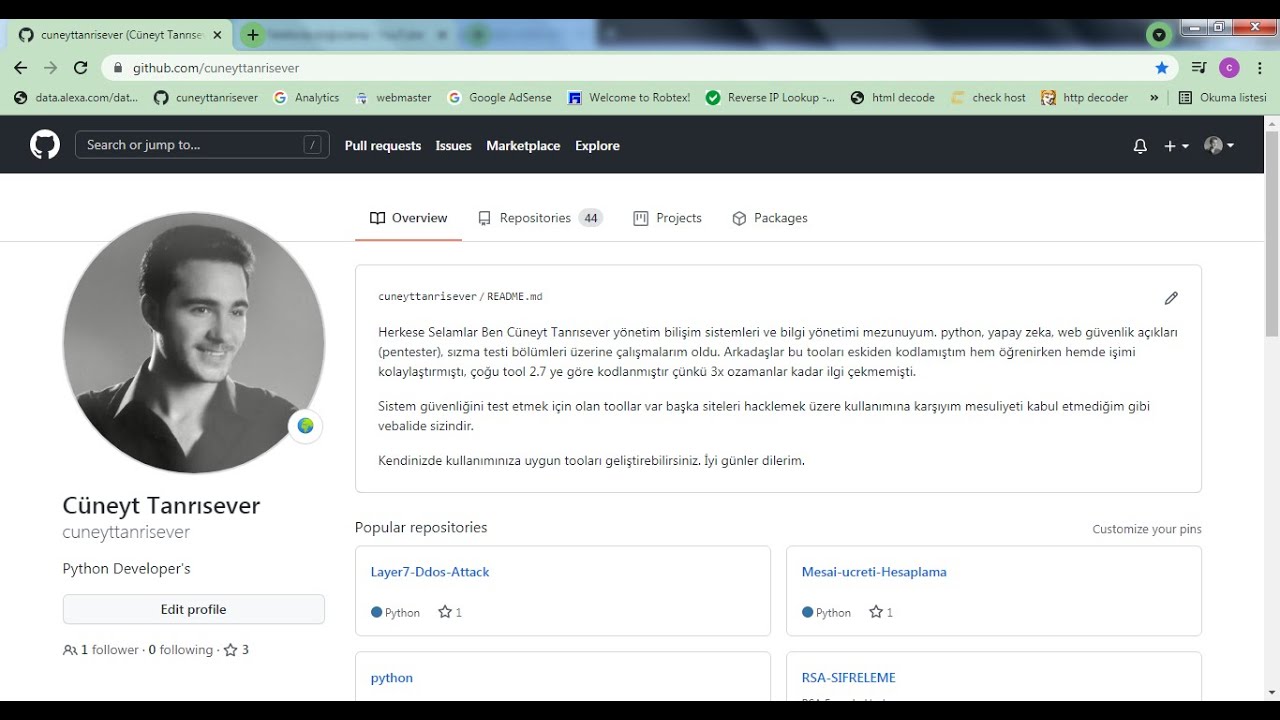The width and height of the screenshot is (1280, 720).
Task: Open the Chrome three-dot menu
Action: click(x=1259, y=68)
